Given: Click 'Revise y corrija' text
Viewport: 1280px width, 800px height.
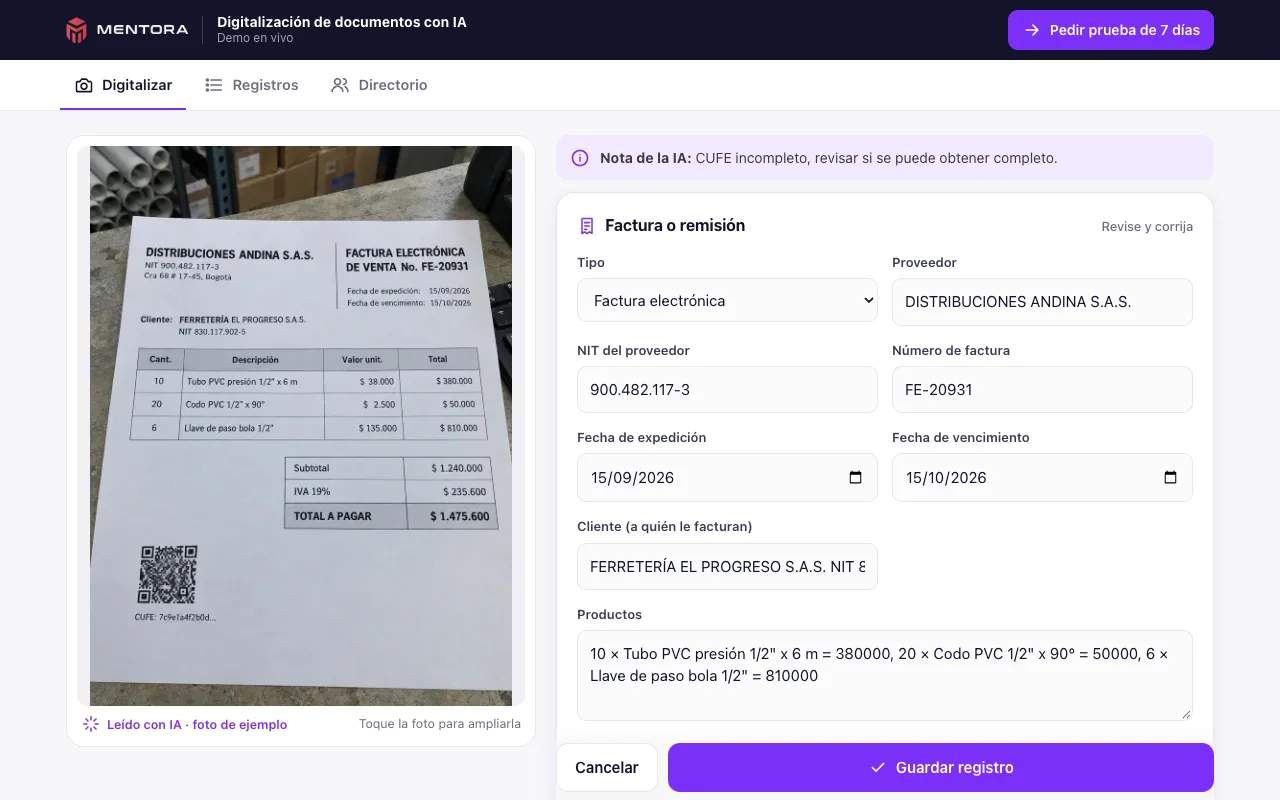Looking at the screenshot, I should coord(1147,227).
